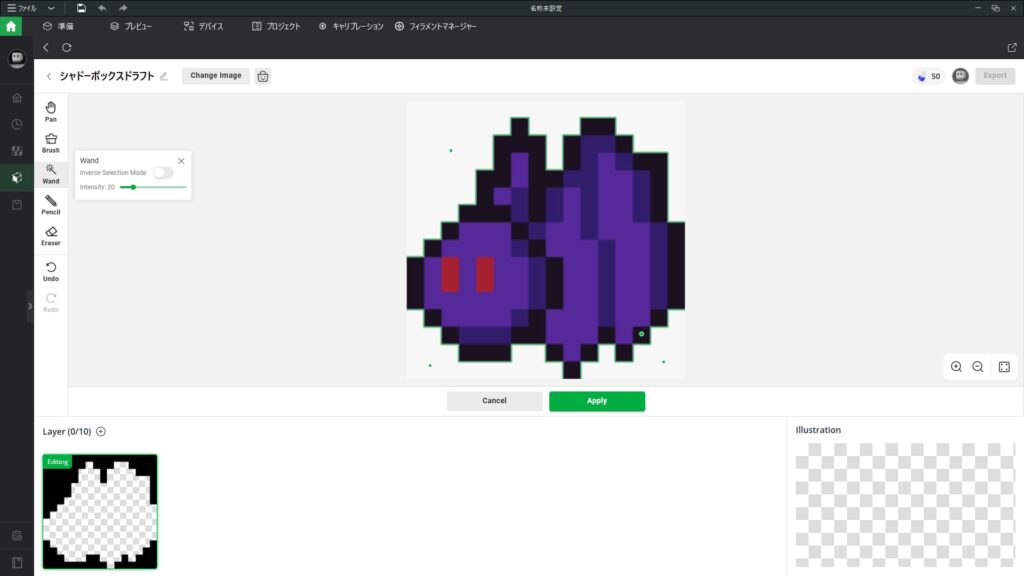Go back using arrow beside シャドーボックスドラフト
Image resolution: width=1024 pixels, height=576 pixels.
(49, 76)
